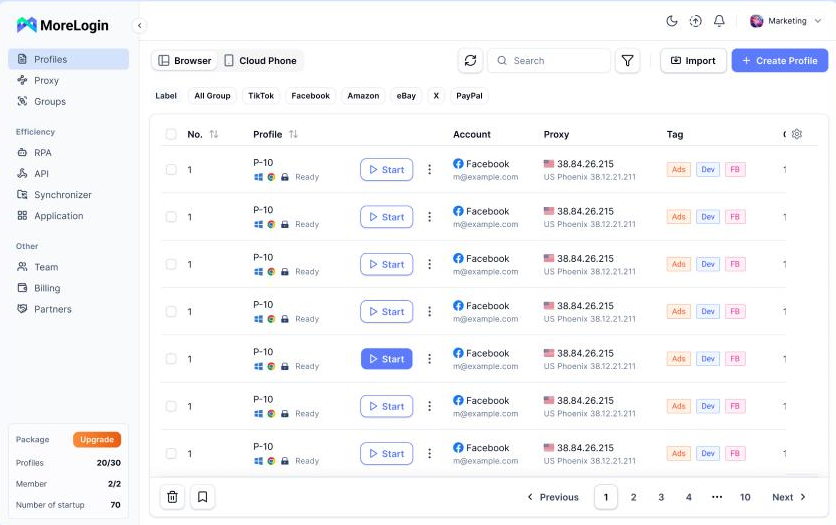Click the orange Upgrade button
Image resolution: width=836 pixels, height=525 pixels.
(97, 440)
